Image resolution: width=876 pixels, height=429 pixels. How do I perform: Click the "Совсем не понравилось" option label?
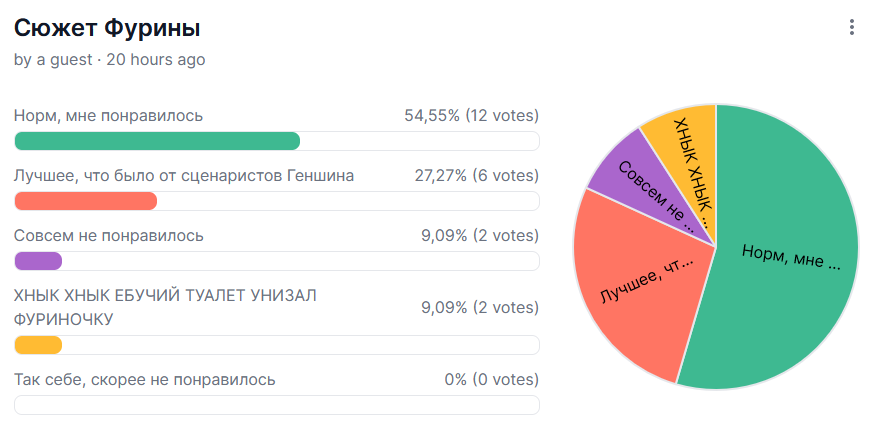109,236
